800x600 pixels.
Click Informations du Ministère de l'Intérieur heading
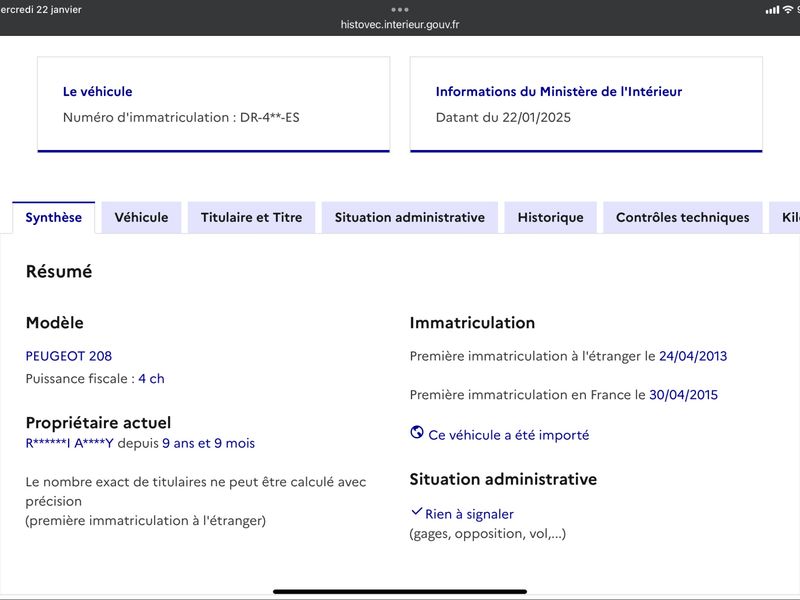click(x=559, y=92)
